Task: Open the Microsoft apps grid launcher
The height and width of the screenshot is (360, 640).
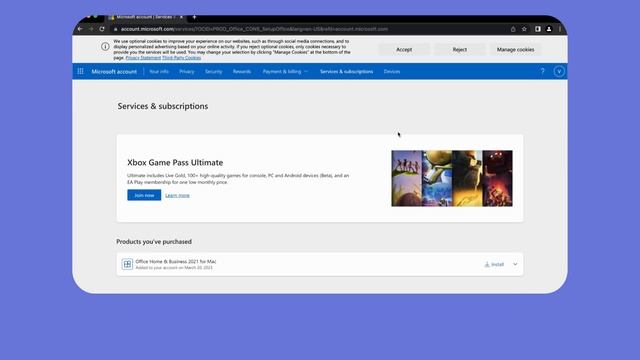Action: tap(80, 71)
